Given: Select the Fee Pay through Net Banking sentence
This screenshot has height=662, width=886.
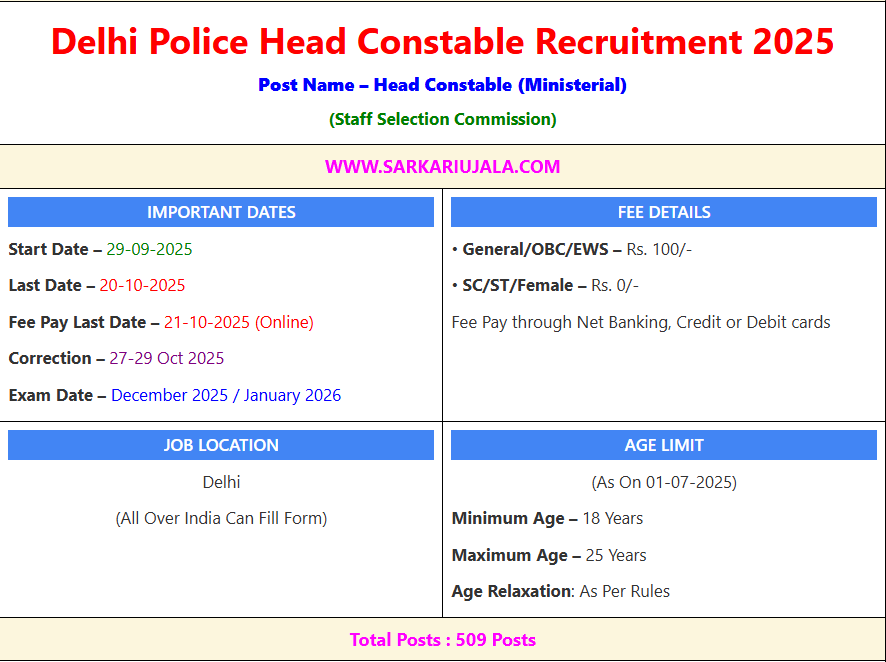Looking at the screenshot, I should pos(641,322).
